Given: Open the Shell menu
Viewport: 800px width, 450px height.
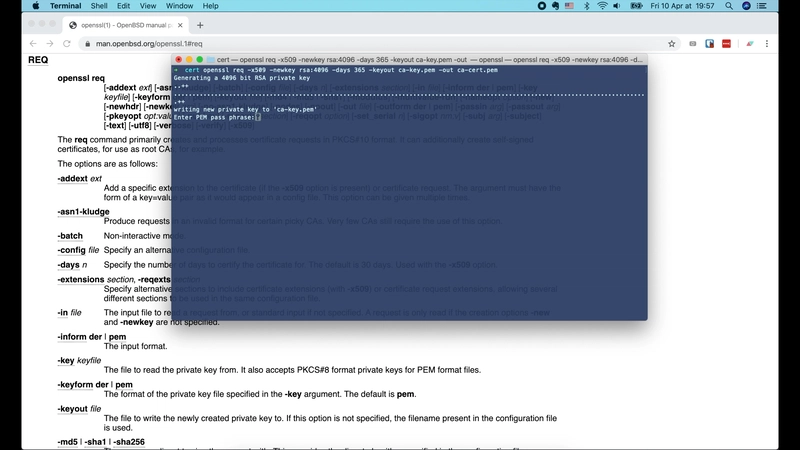Looking at the screenshot, I should coord(100,6).
